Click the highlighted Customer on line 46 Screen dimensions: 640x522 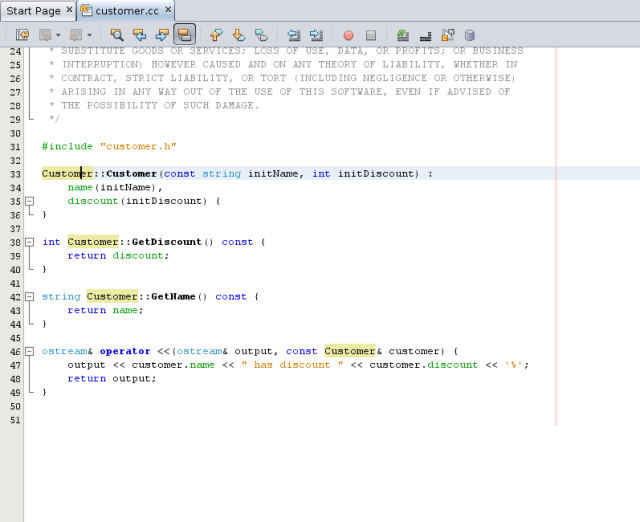tap(350, 351)
